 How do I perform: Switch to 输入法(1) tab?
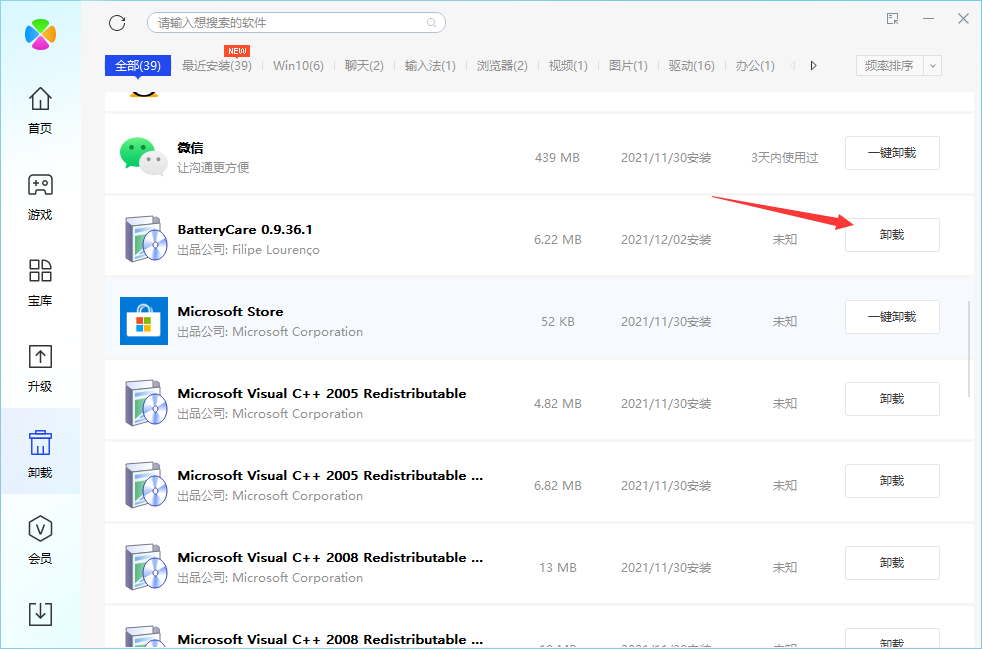click(430, 66)
